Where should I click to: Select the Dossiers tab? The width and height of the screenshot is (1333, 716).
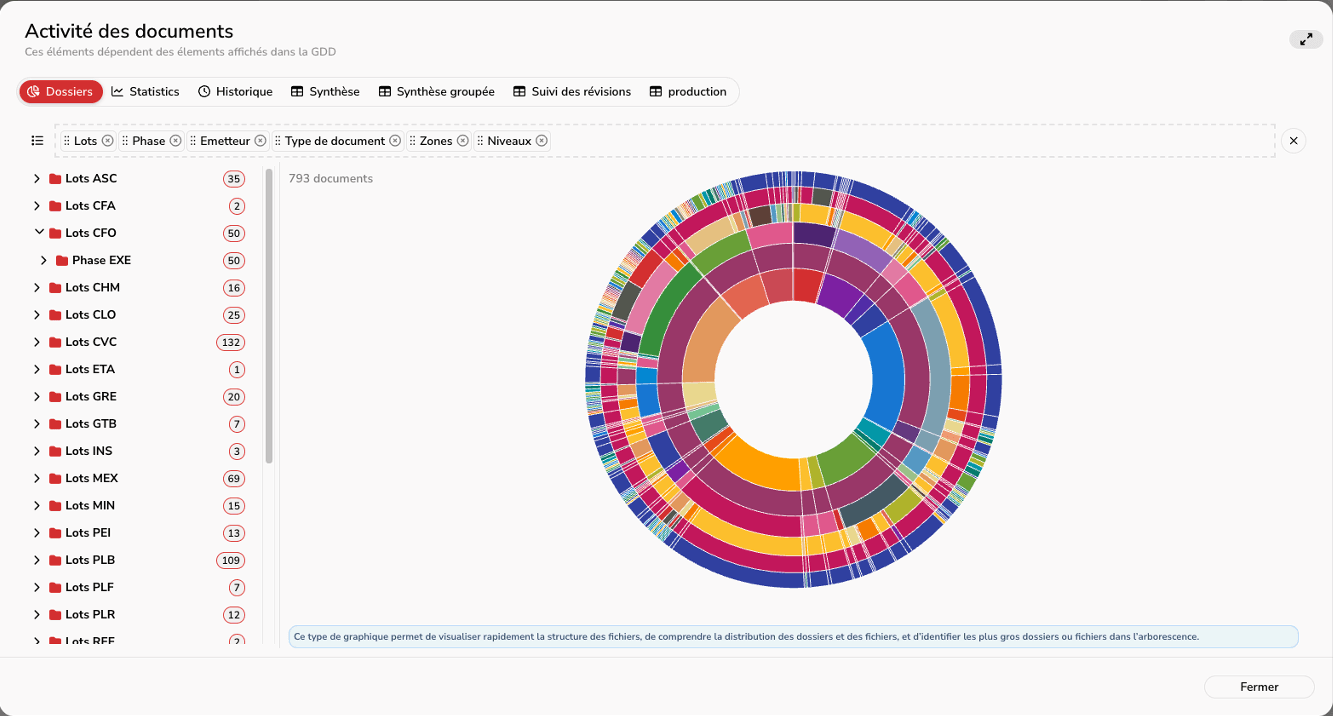(61, 92)
